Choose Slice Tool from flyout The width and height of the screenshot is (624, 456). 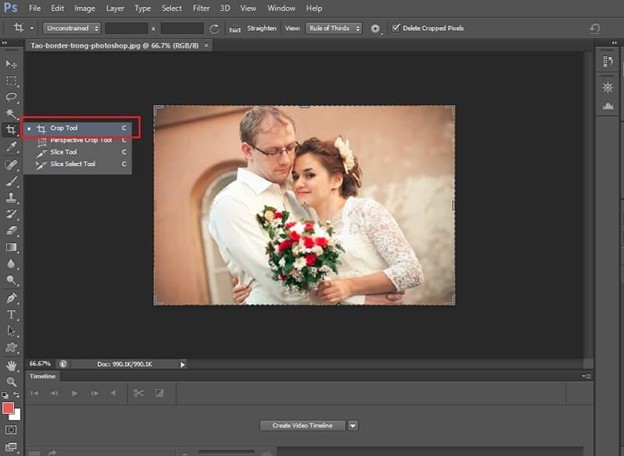(x=77, y=152)
